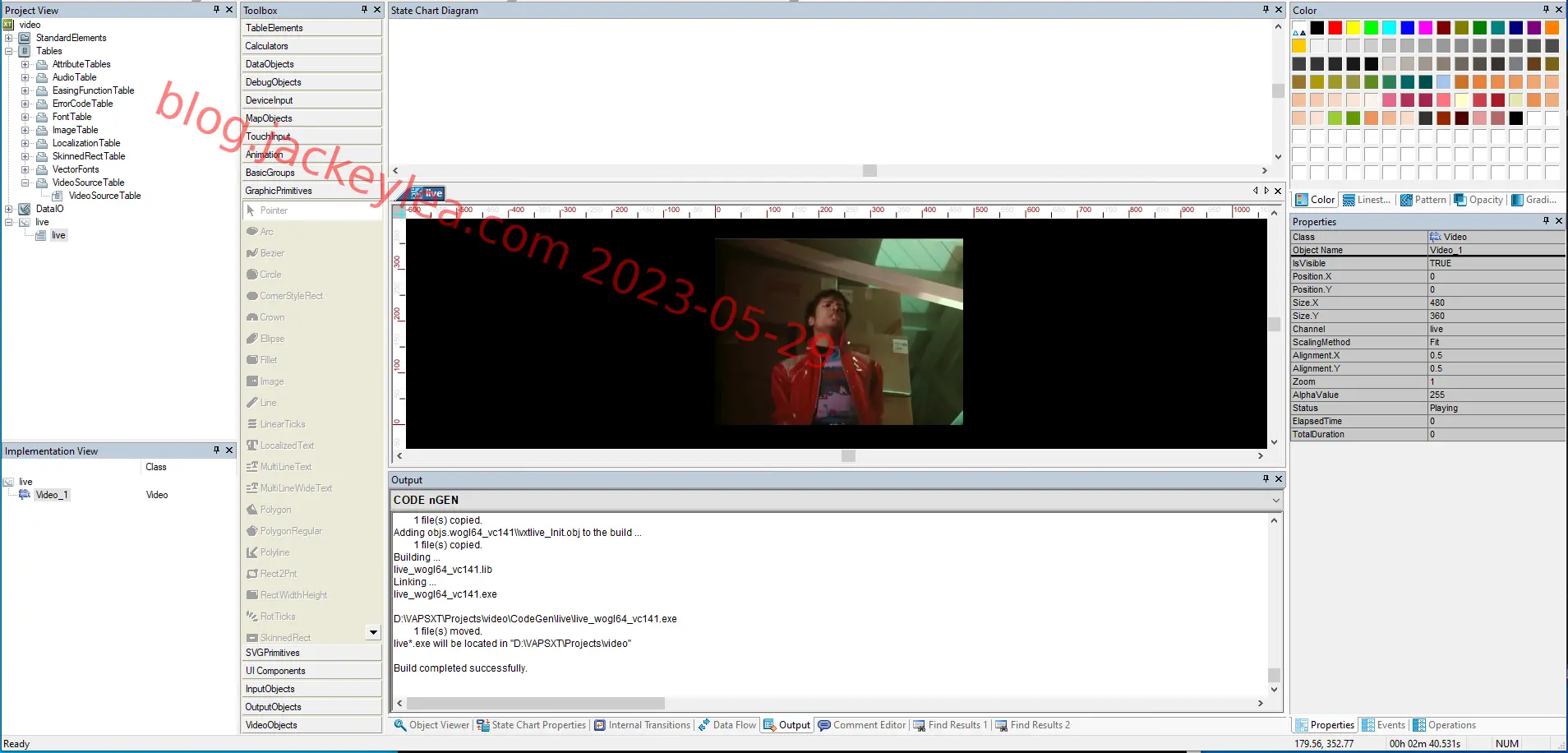Expand the DataIO node
1568x753 pixels.
point(8,209)
